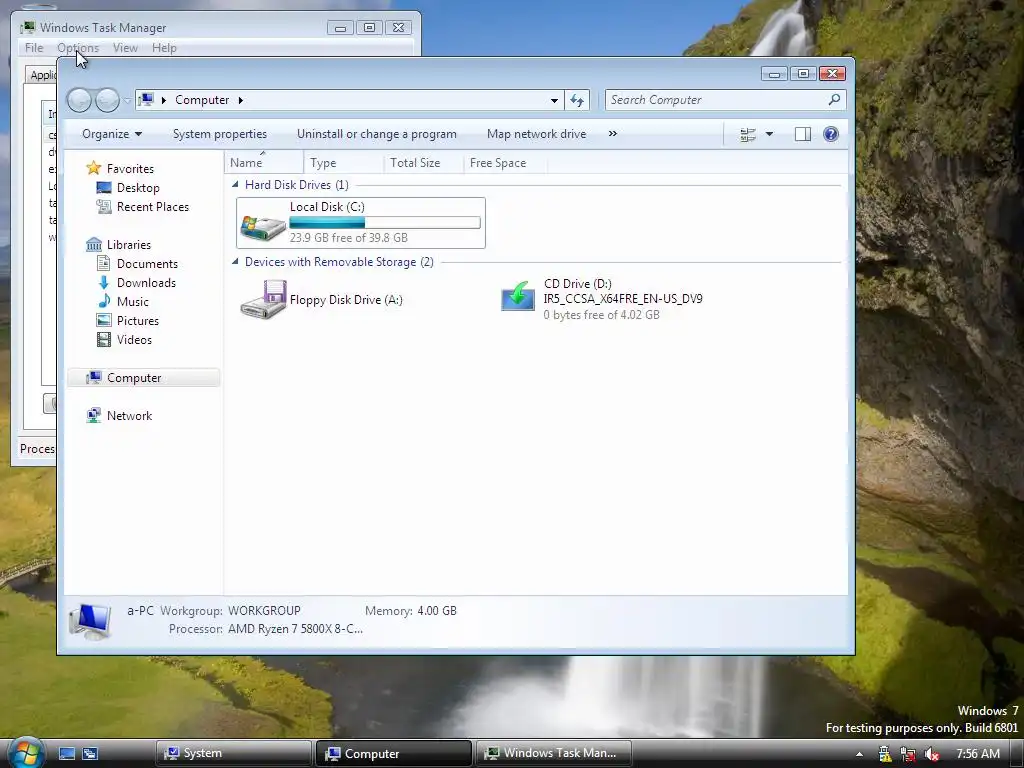Switch to the System taskbar button
This screenshot has height=768, width=1024.
click(234, 754)
